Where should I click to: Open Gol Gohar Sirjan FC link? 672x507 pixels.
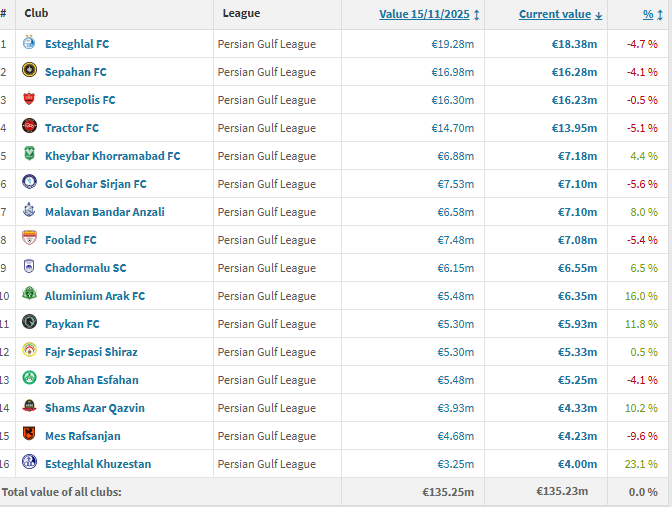pos(95,184)
